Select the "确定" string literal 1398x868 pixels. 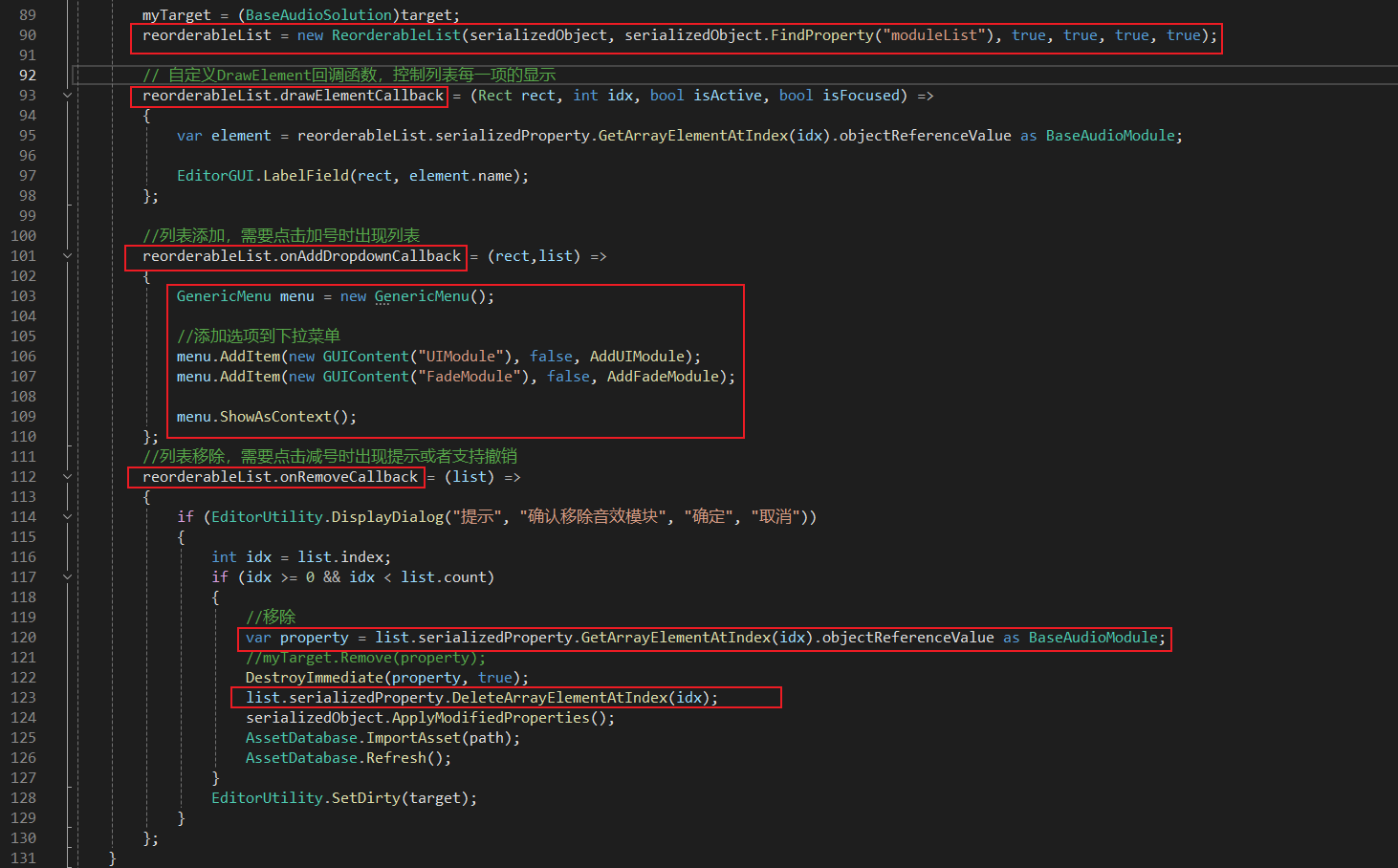709,517
